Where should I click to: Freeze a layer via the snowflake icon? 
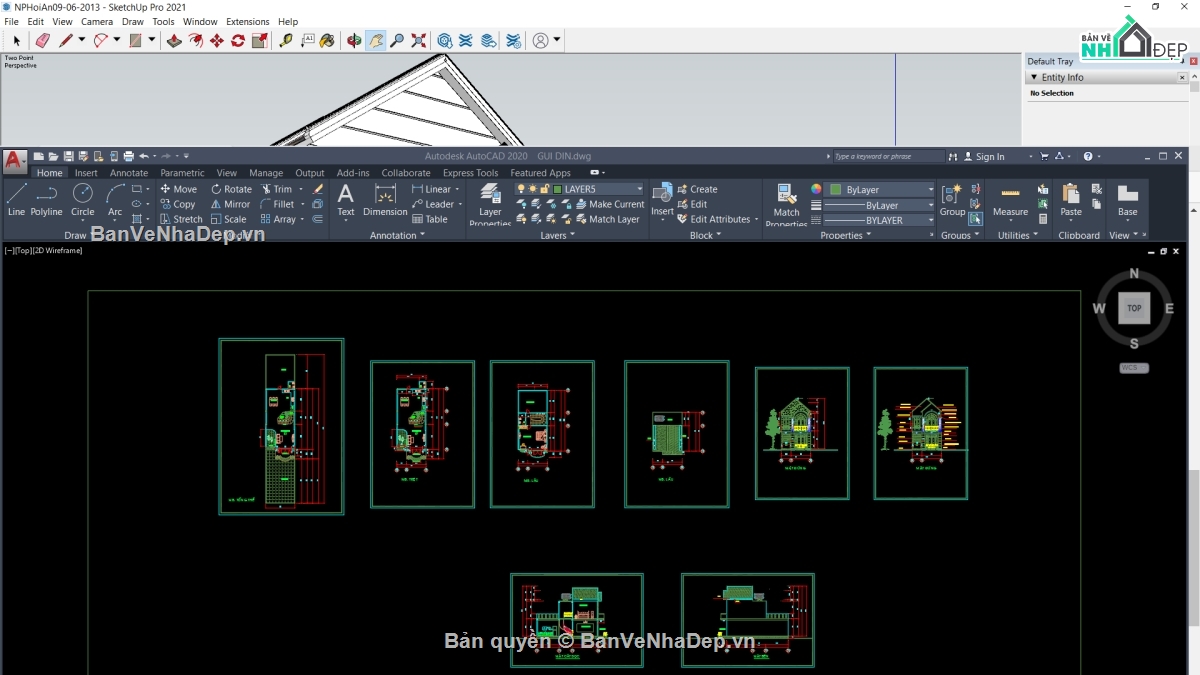point(551,204)
